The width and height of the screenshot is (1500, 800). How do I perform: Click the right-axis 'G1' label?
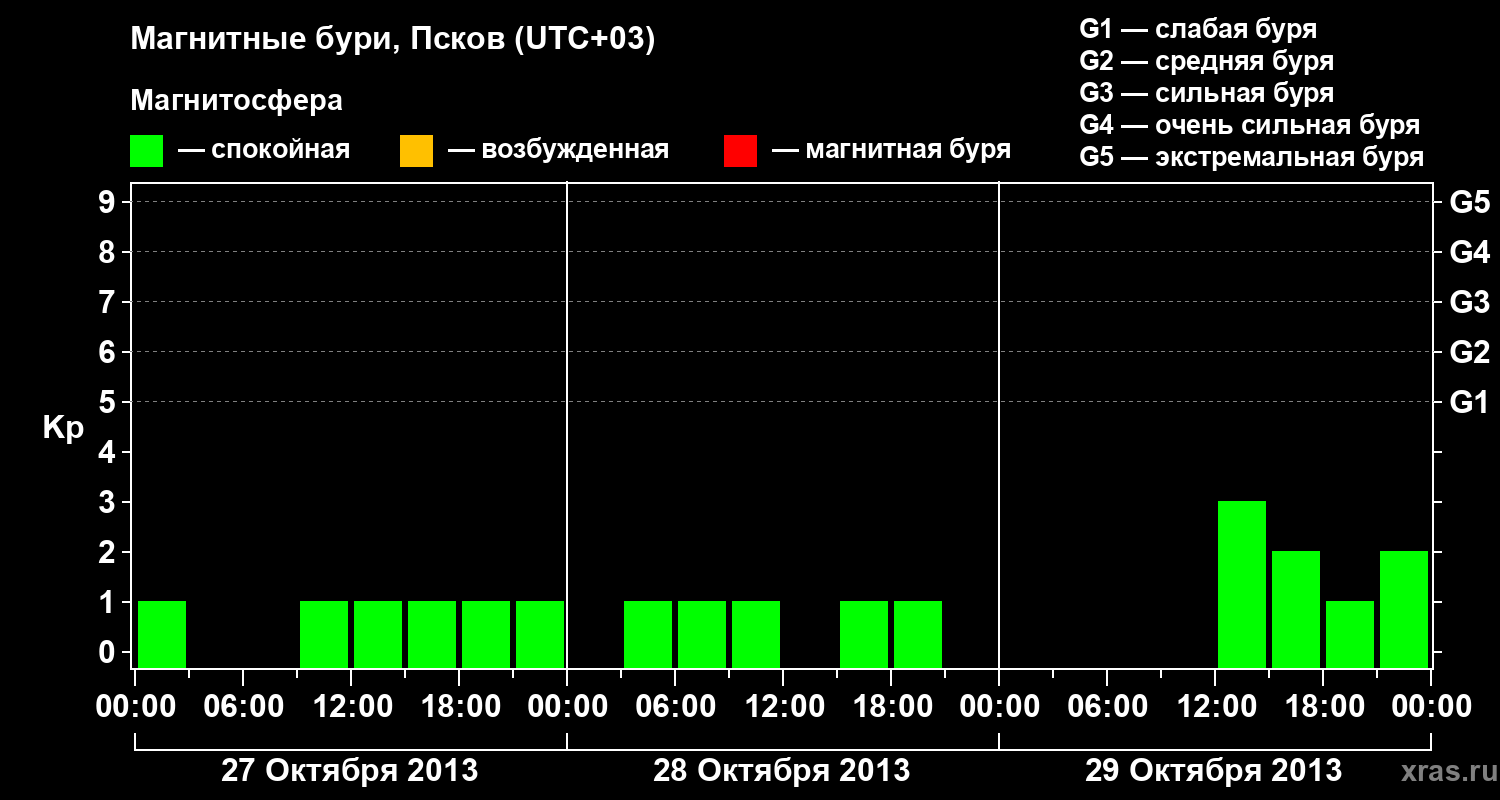pyautogui.click(x=1469, y=403)
